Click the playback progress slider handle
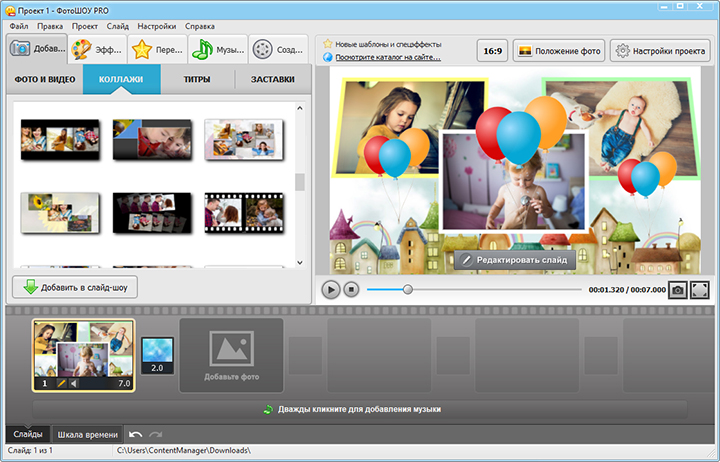 407,289
